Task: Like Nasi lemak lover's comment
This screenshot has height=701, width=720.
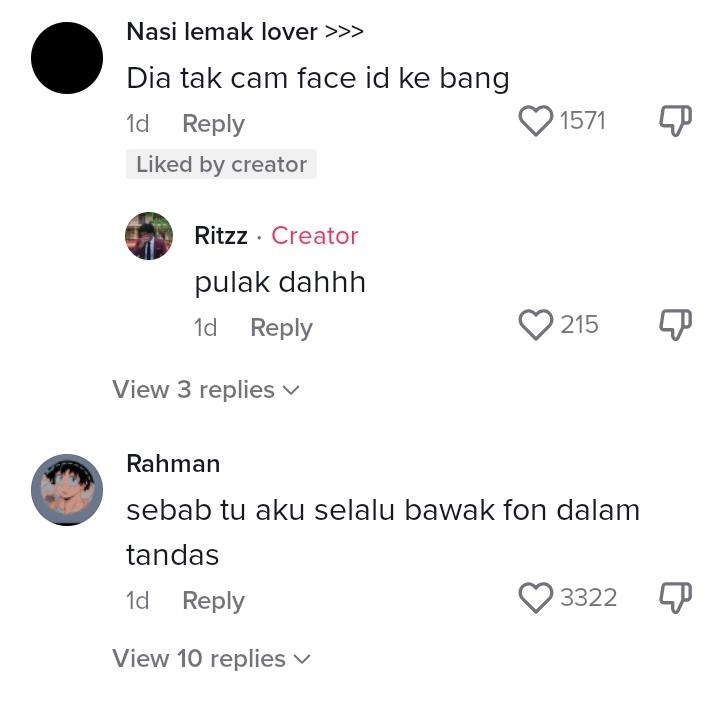Action: [536, 121]
